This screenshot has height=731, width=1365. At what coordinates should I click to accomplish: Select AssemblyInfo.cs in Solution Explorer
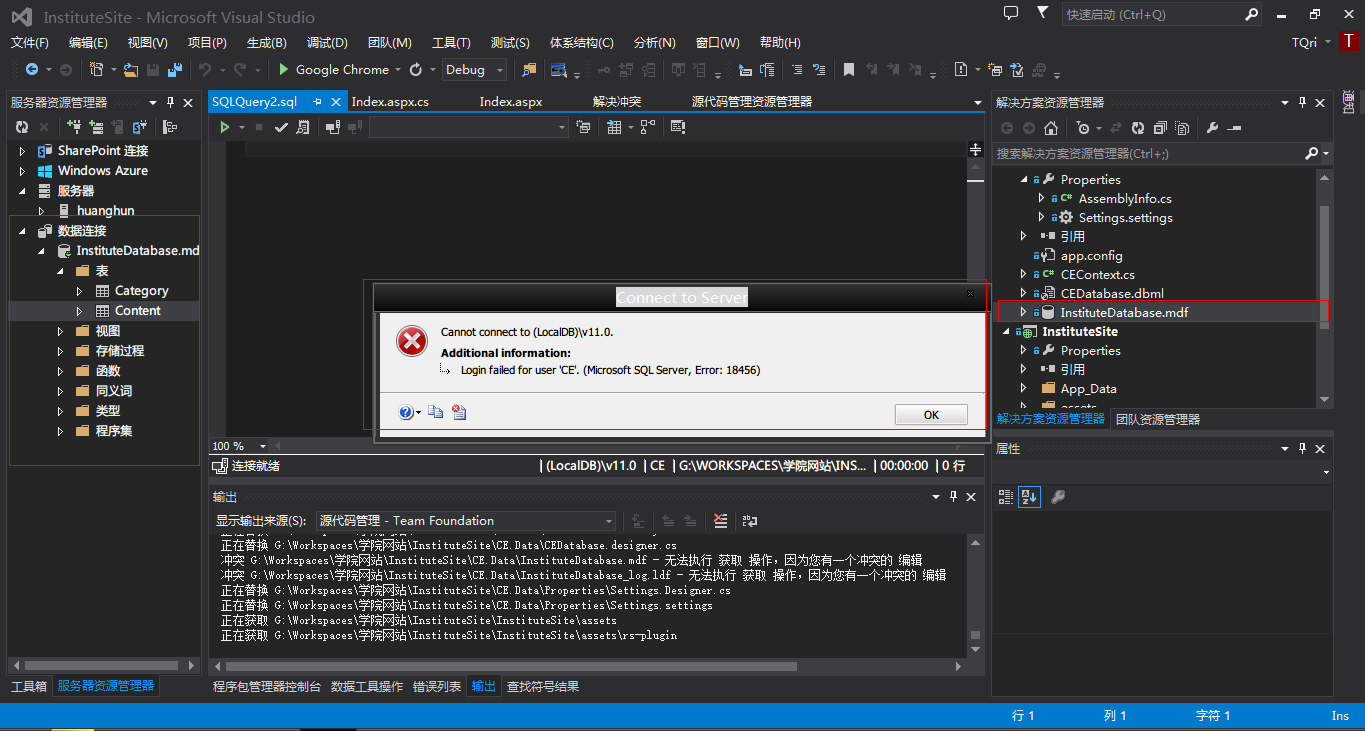(1125, 199)
